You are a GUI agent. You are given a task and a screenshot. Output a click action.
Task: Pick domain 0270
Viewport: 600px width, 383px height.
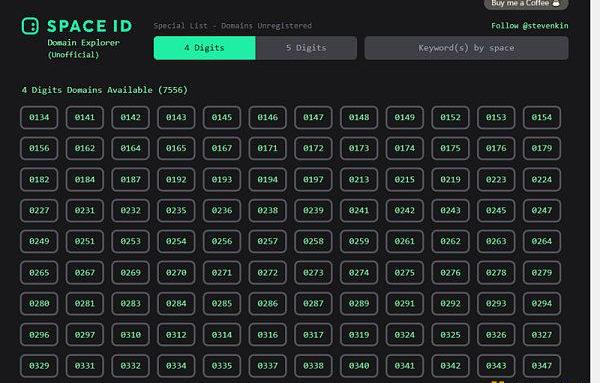pos(176,272)
